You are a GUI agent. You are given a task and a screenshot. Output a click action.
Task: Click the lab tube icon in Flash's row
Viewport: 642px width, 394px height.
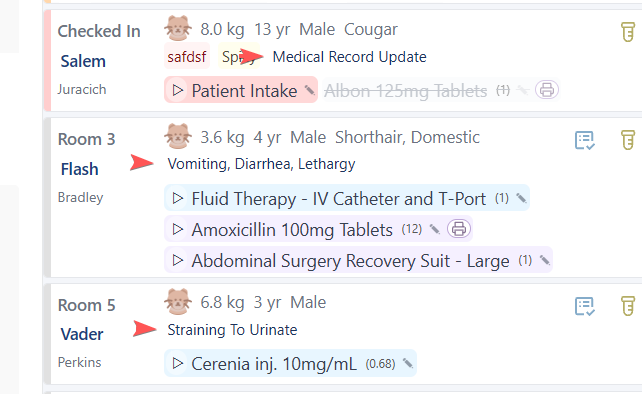pos(628,140)
